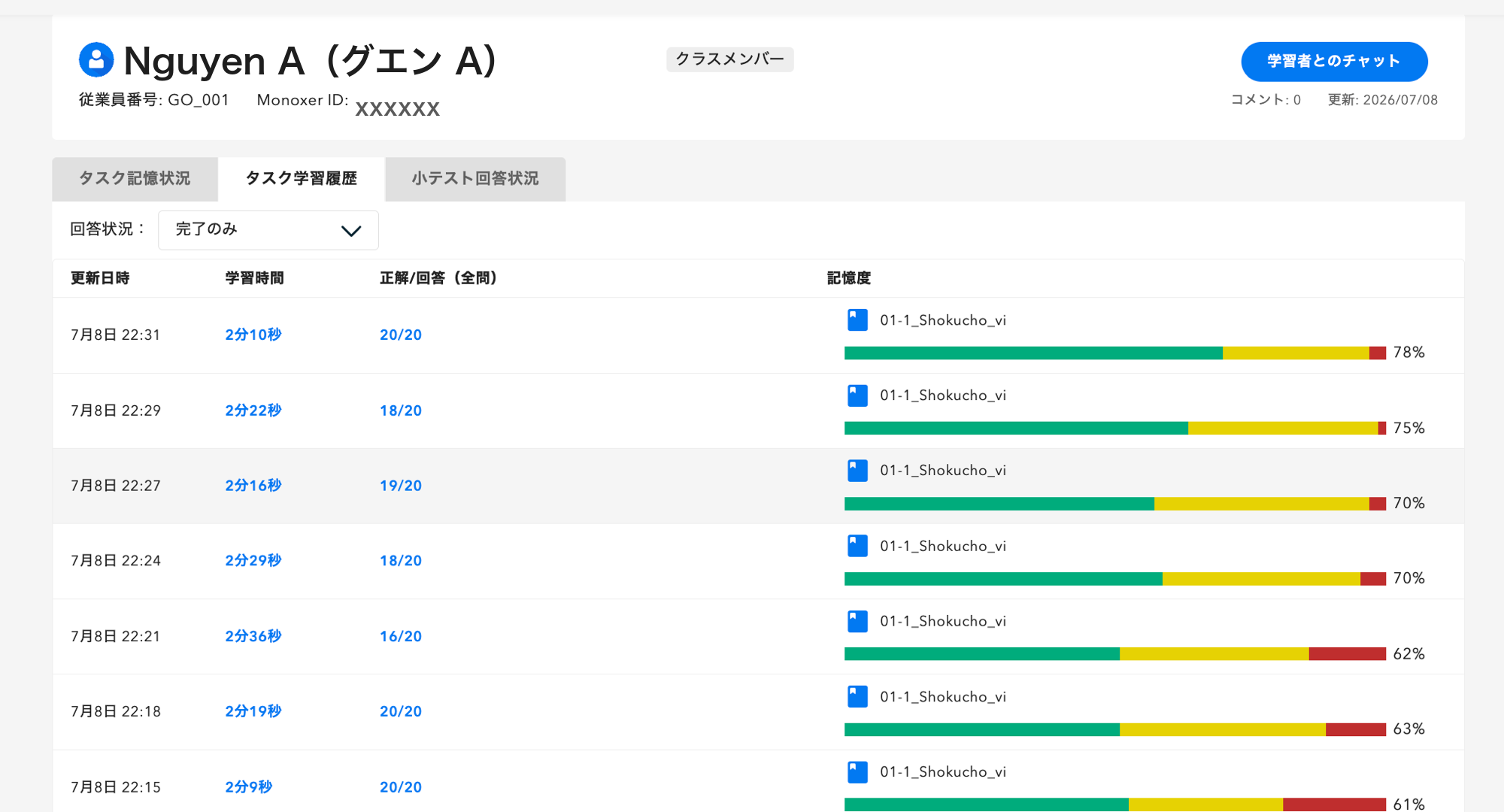The height and width of the screenshot is (812, 1504).
Task: Click the 63% memory progress bar
Action: point(1115,729)
